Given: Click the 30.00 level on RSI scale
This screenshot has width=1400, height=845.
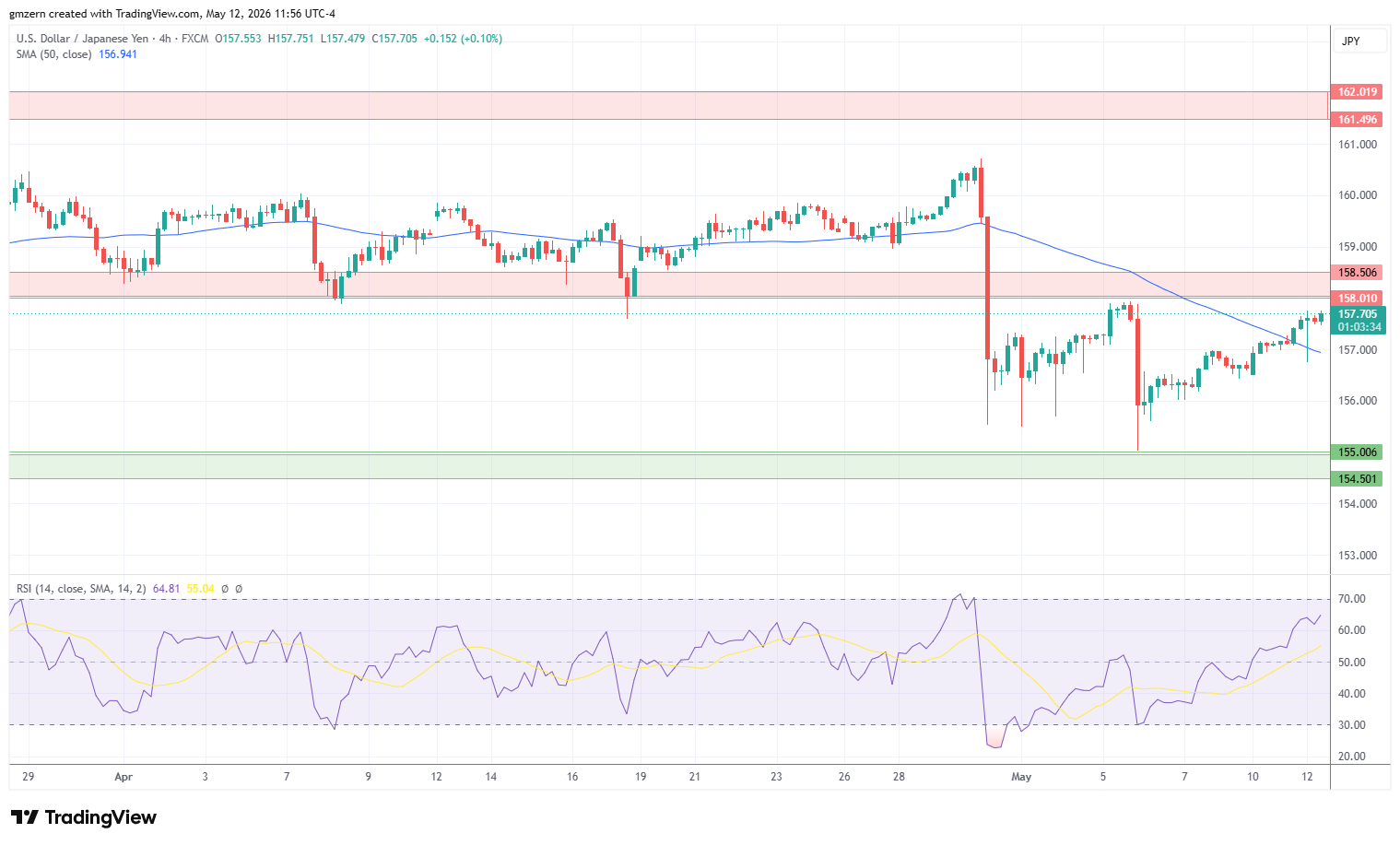Looking at the screenshot, I should [1352, 725].
